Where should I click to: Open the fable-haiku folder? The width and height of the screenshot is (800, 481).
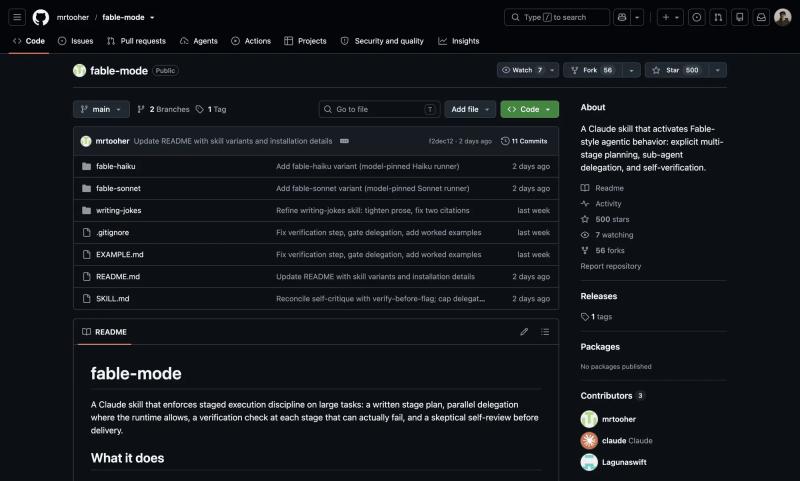[x=116, y=166]
